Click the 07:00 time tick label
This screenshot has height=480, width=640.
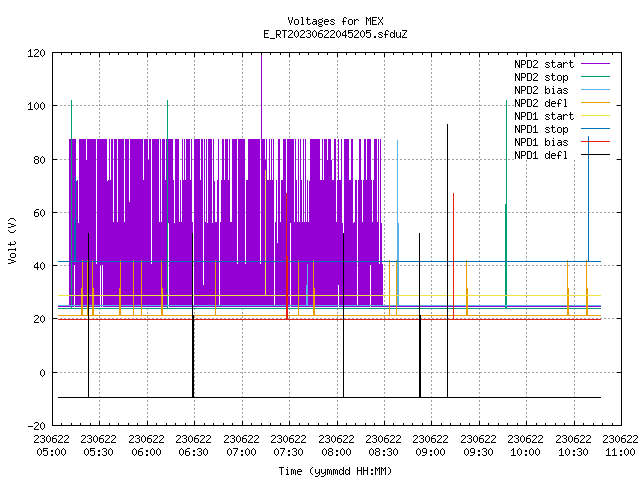coord(241,452)
